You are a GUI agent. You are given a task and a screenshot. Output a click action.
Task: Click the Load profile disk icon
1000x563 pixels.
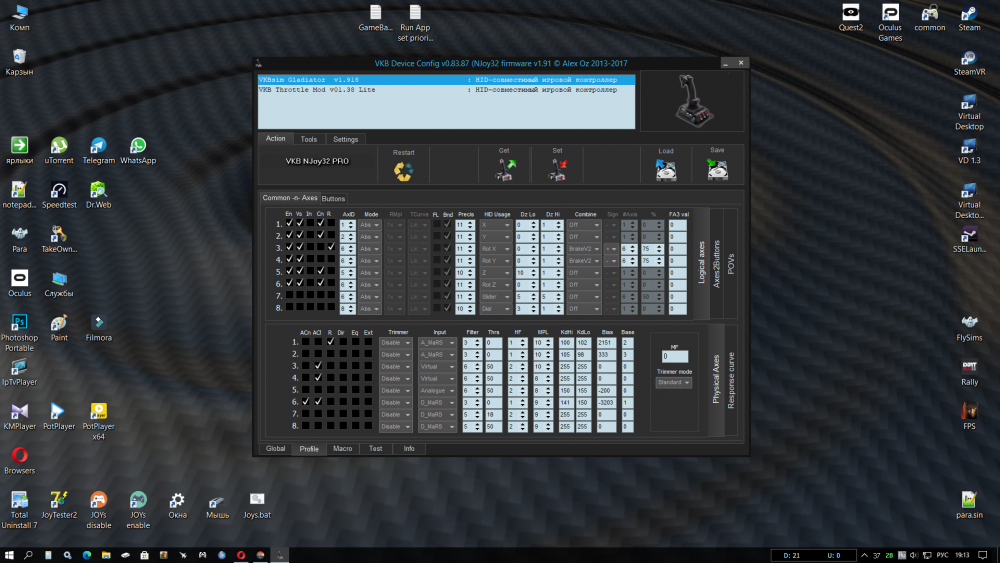tap(666, 170)
